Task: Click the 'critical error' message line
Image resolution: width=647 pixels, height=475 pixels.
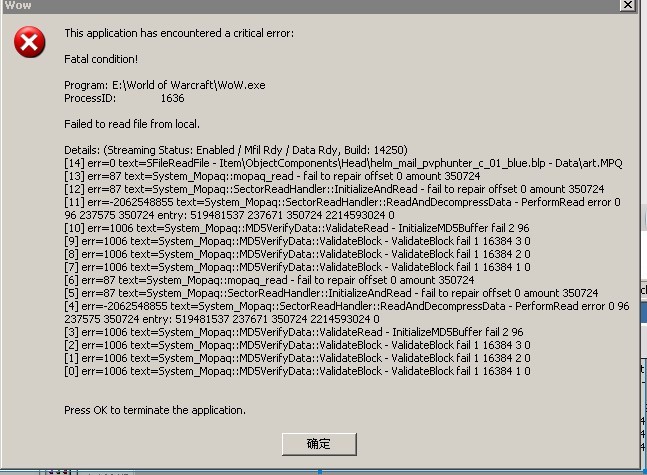Action: pyautogui.click(x=179, y=33)
